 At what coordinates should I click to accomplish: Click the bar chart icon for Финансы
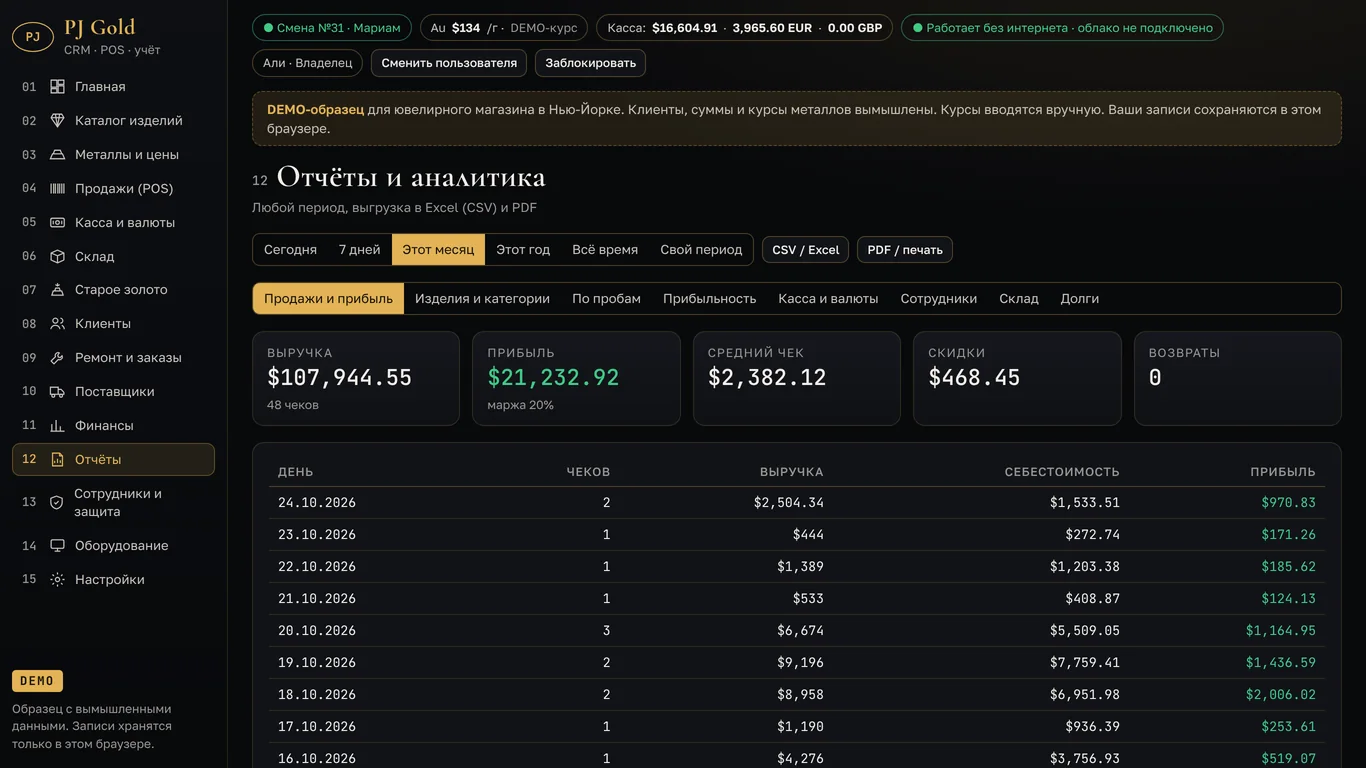(x=57, y=426)
